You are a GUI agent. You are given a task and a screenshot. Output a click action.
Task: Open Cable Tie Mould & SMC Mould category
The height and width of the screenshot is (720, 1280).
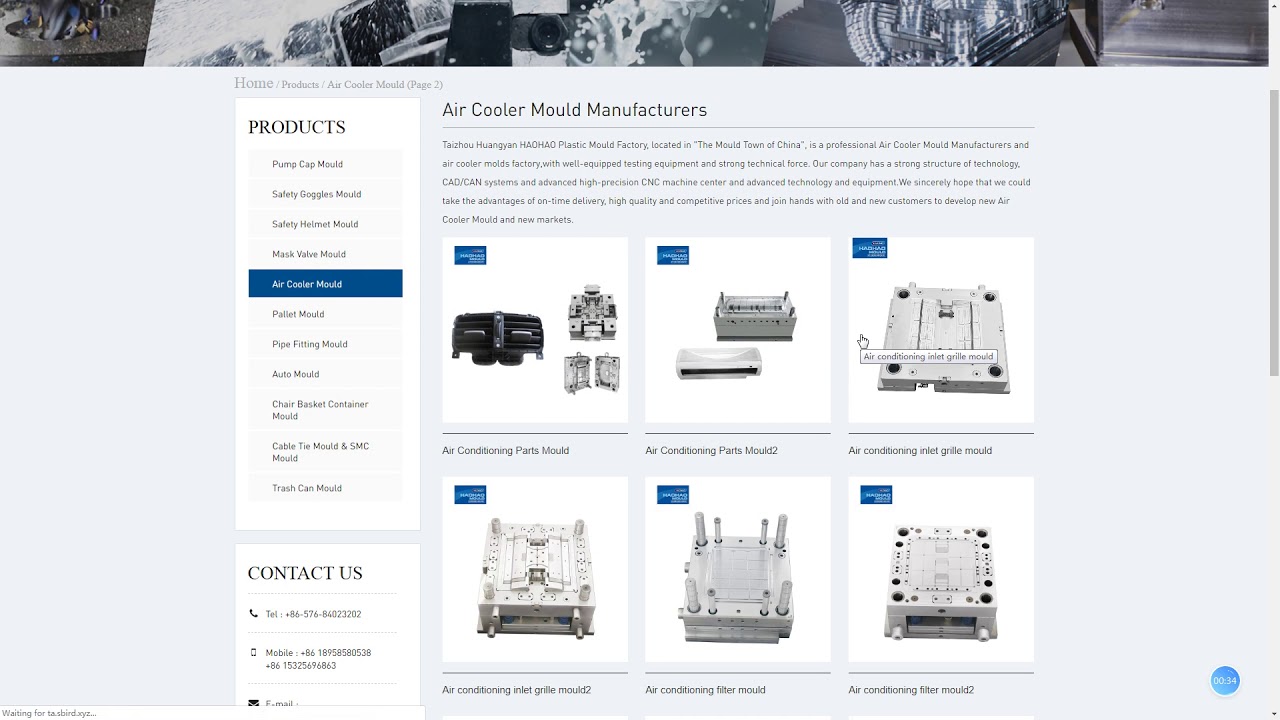(x=325, y=452)
